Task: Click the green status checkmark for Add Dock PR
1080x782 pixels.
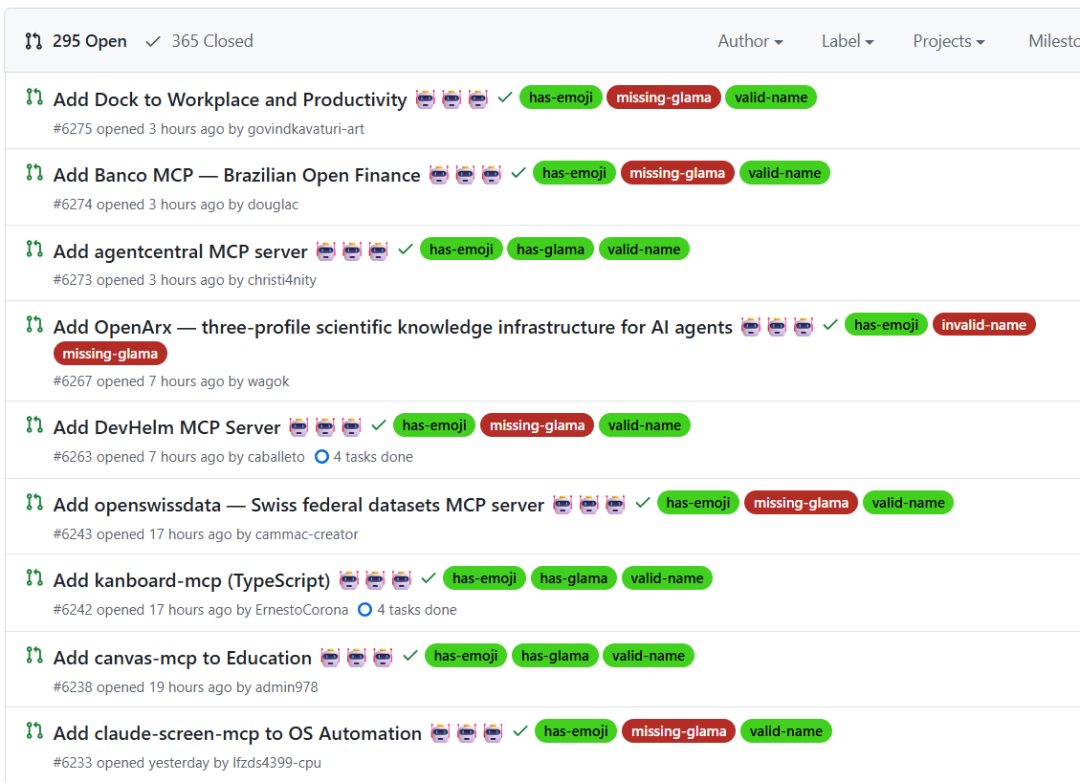Action: (x=505, y=97)
